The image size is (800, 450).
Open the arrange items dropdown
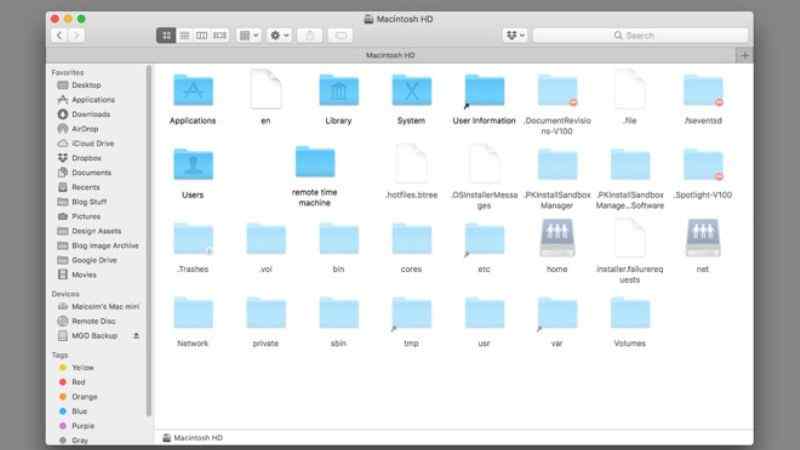coord(249,35)
